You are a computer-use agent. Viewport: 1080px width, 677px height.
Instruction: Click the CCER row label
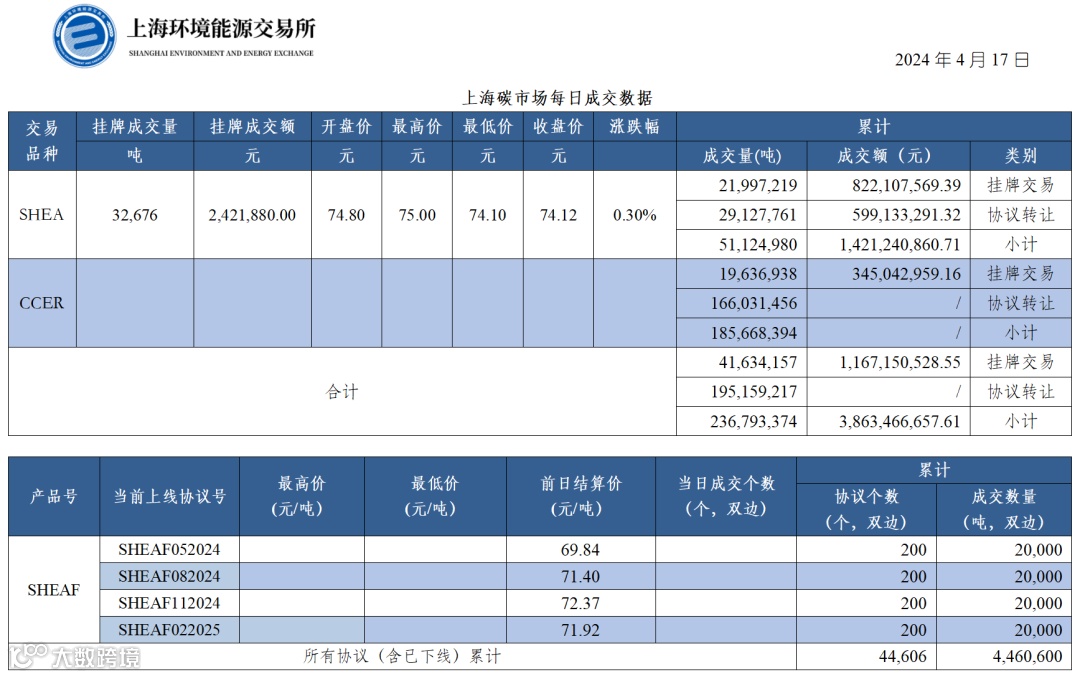click(41, 303)
